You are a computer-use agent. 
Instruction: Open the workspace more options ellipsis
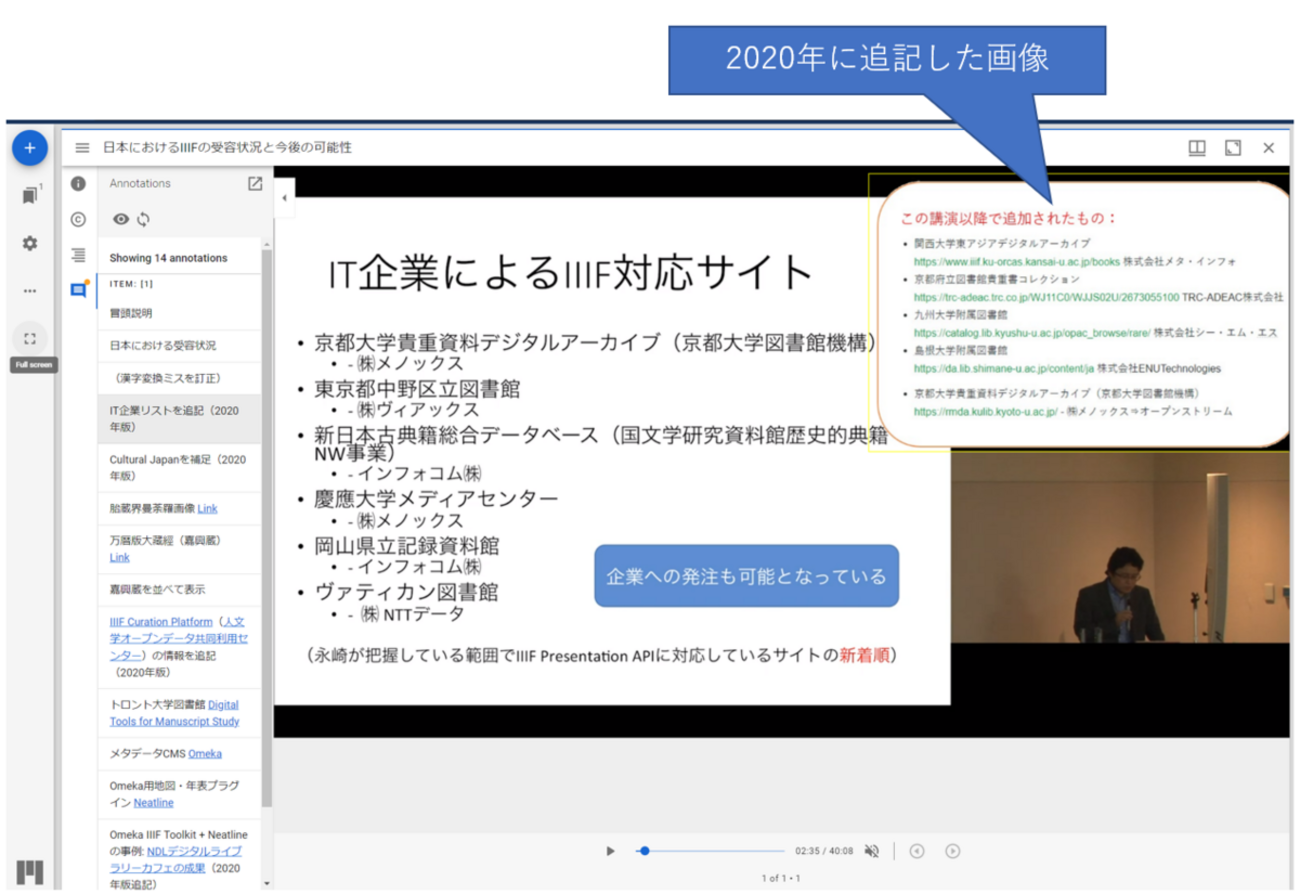click(x=30, y=291)
